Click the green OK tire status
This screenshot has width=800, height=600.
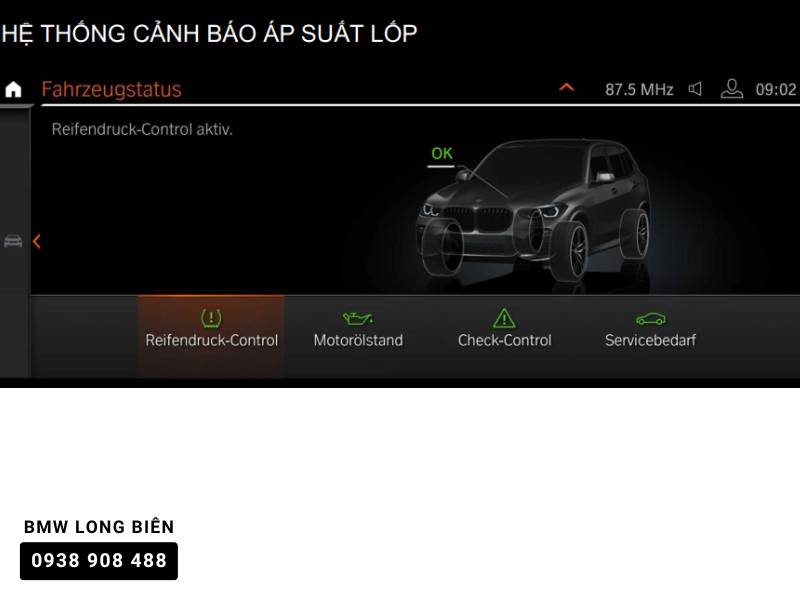(x=442, y=154)
